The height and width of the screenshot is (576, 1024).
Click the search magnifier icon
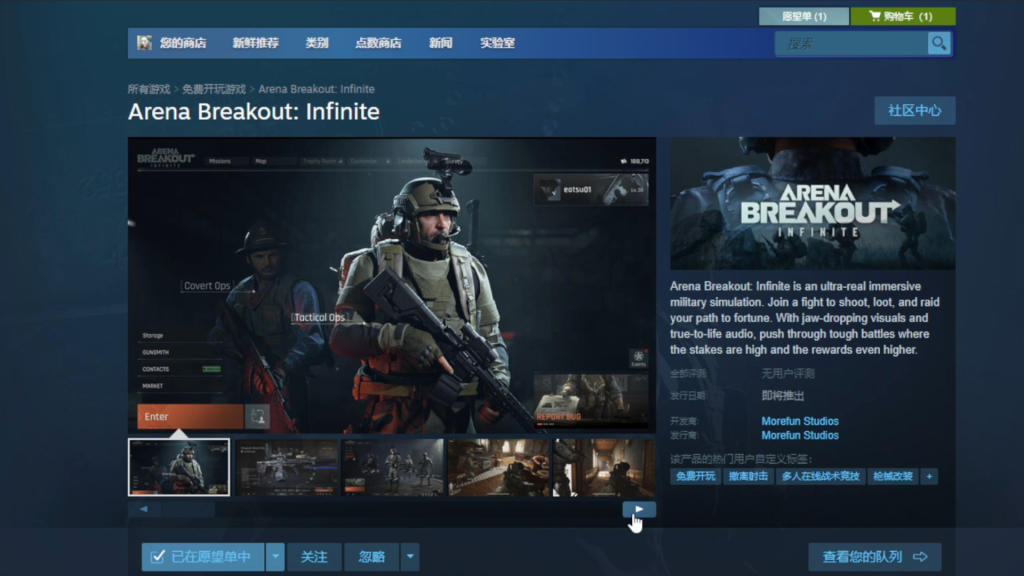click(x=939, y=44)
